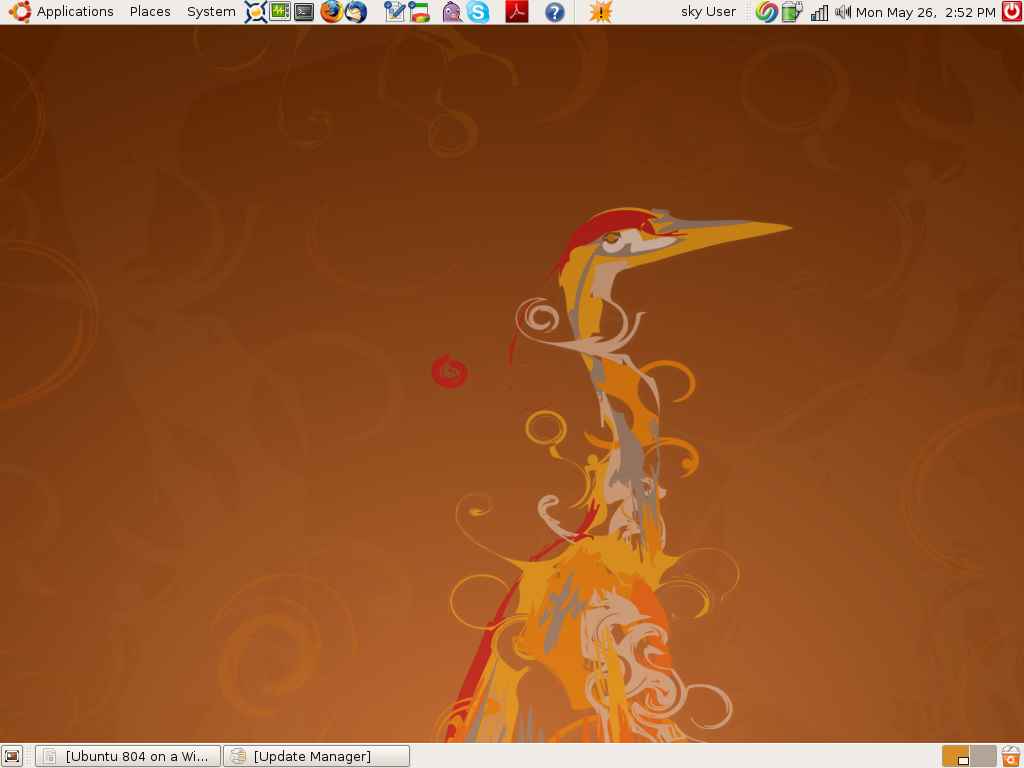1024x768 pixels.
Task: Check the battery status tray icon
Action: coord(792,12)
